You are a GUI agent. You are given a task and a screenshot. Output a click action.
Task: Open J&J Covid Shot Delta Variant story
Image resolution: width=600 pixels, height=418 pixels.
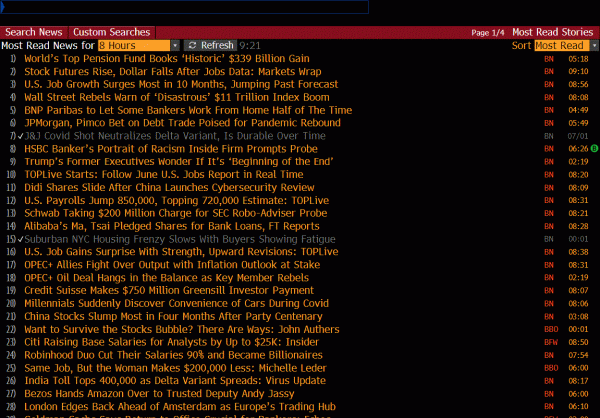click(x=175, y=136)
